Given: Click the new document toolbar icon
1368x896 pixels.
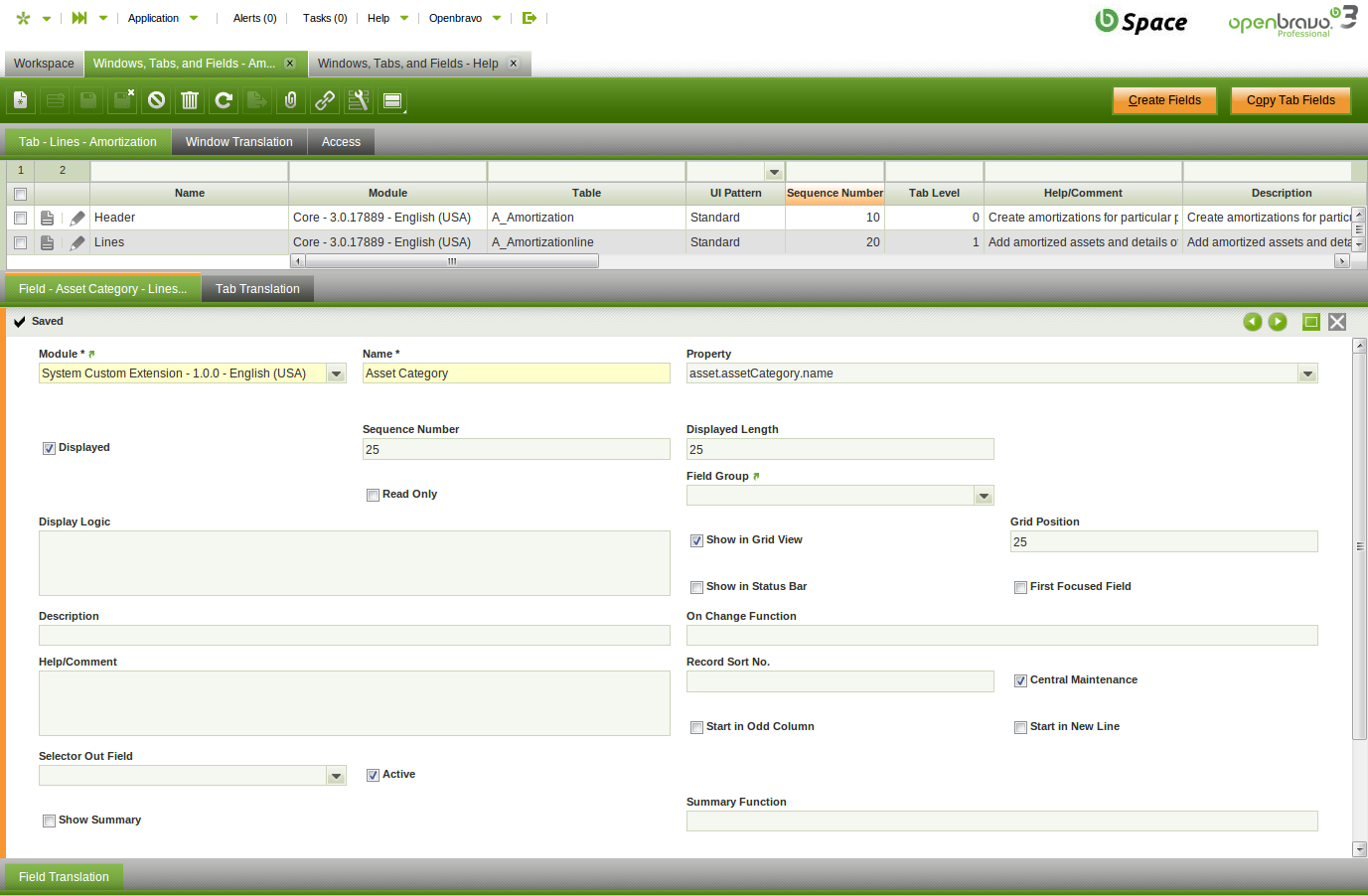Looking at the screenshot, I should (20, 100).
